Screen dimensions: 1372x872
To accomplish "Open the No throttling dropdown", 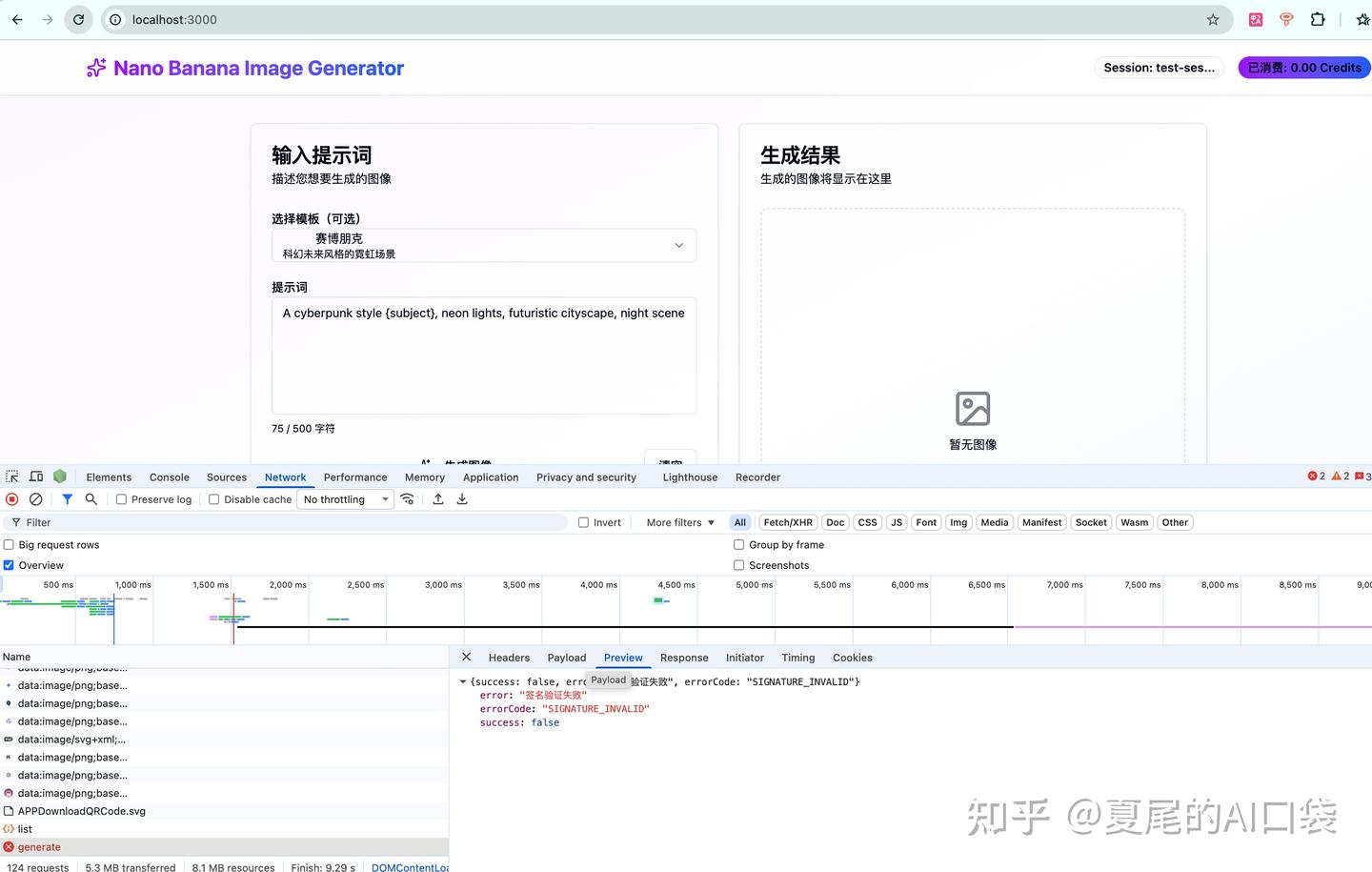I will click(x=345, y=498).
